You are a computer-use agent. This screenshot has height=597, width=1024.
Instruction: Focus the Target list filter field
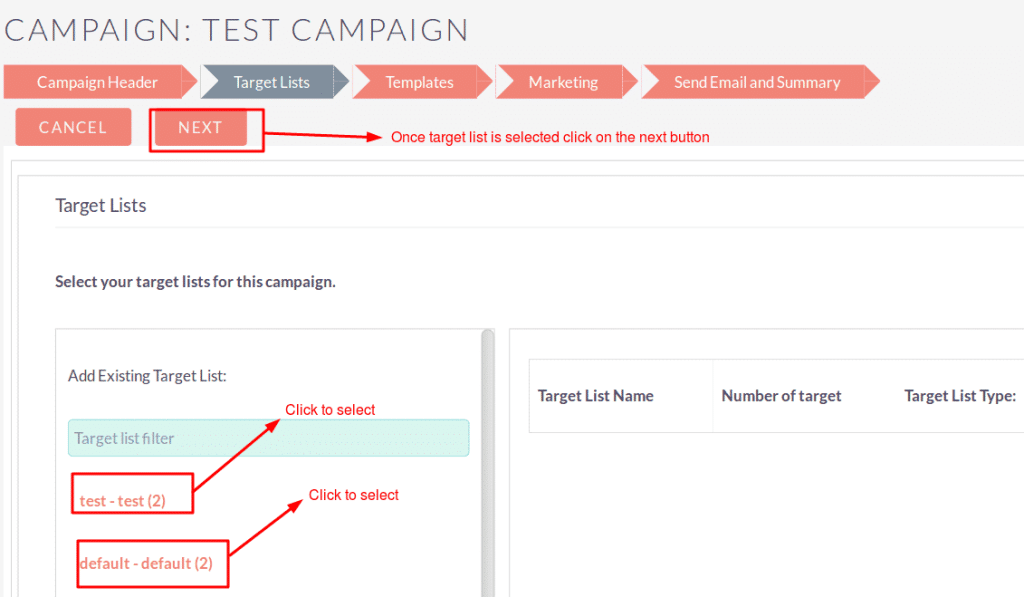click(268, 438)
